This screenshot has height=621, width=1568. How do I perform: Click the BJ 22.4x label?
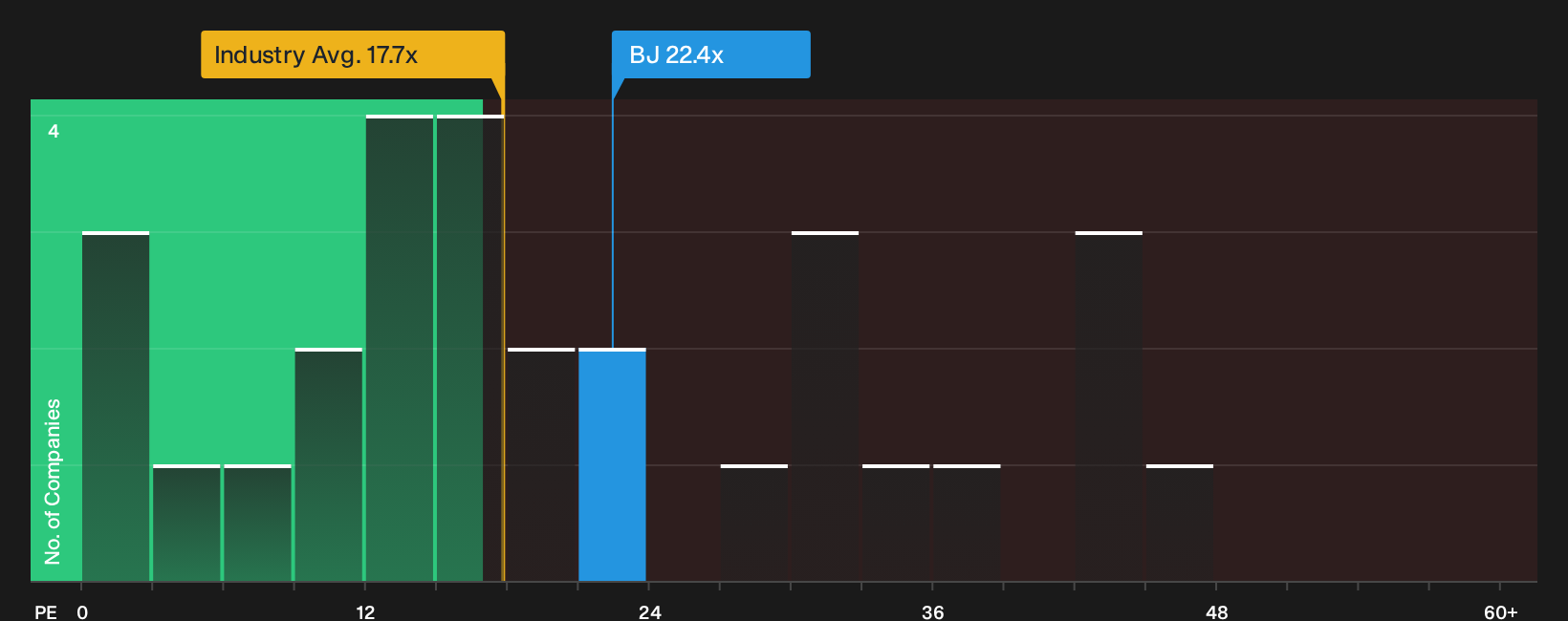pyautogui.click(x=711, y=54)
